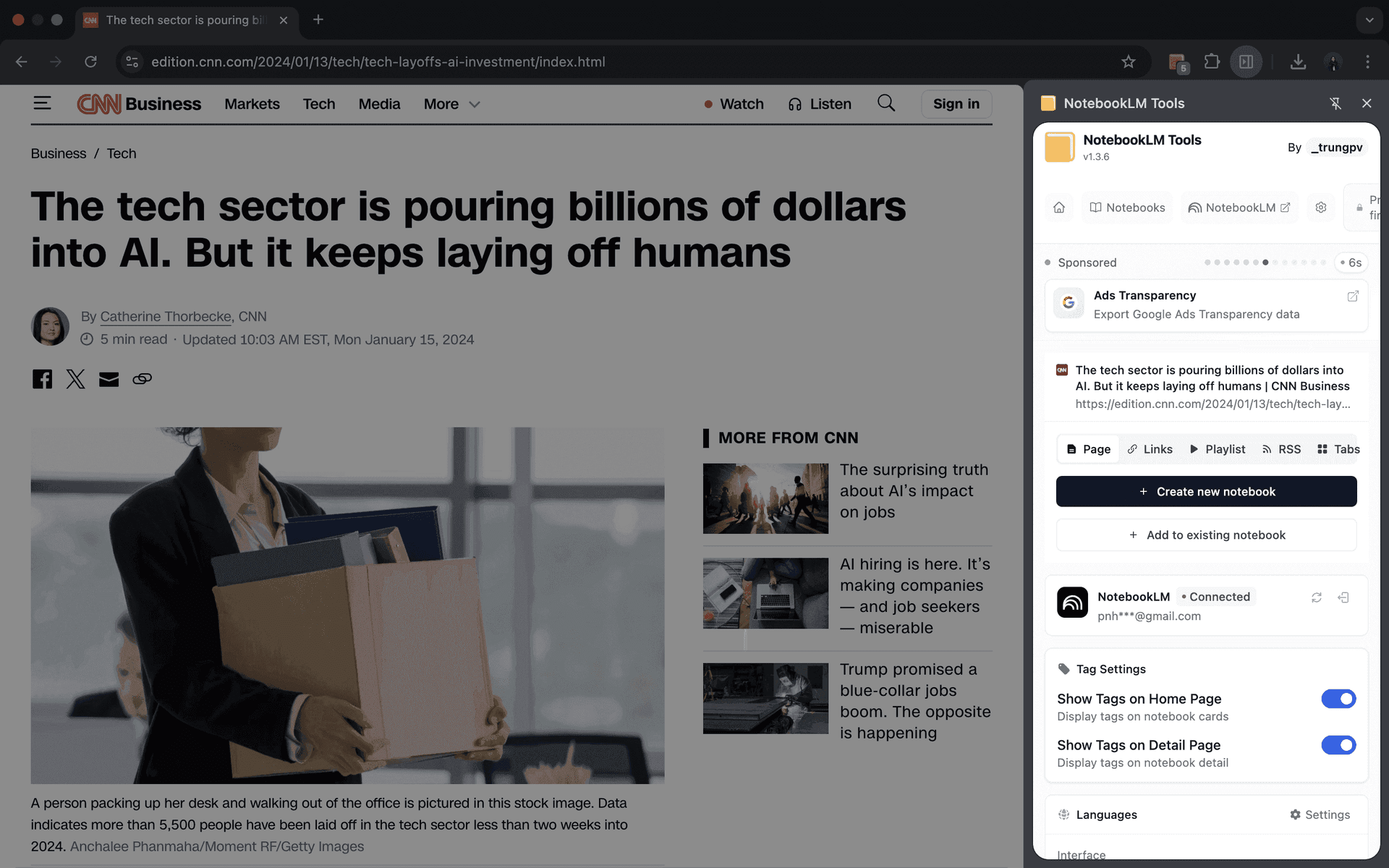Image resolution: width=1389 pixels, height=868 pixels.
Task: Open the gear settings icon in extension toolbar
Action: pos(1320,208)
